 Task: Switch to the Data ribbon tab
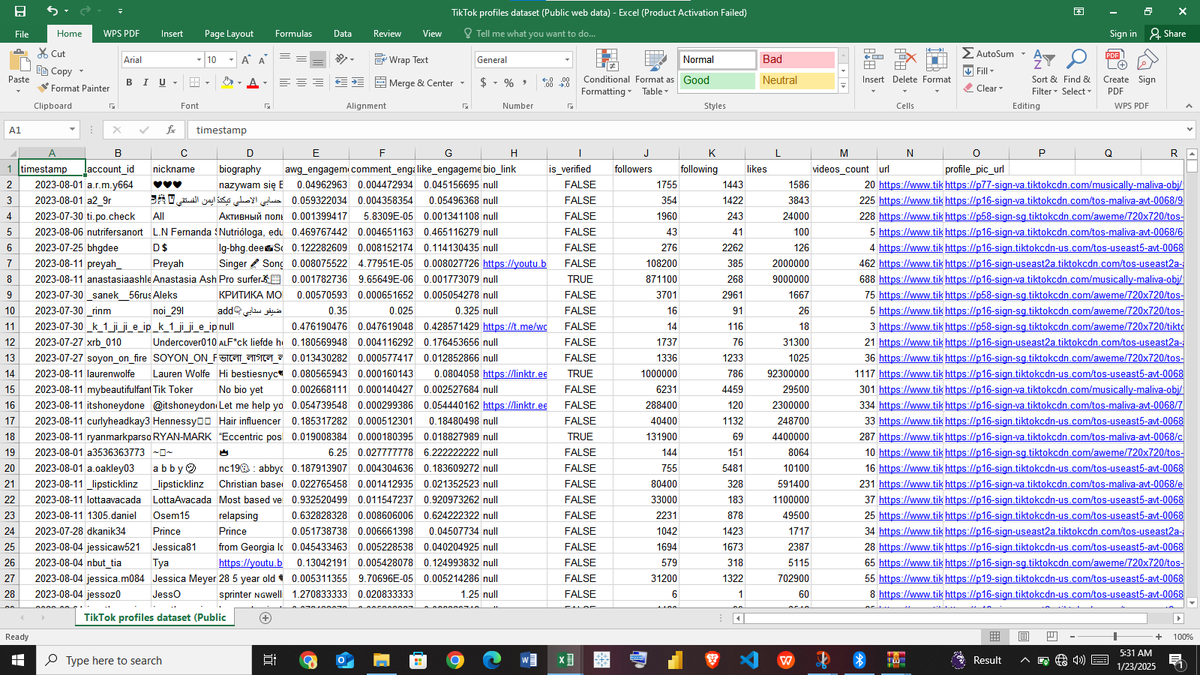click(x=342, y=33)
